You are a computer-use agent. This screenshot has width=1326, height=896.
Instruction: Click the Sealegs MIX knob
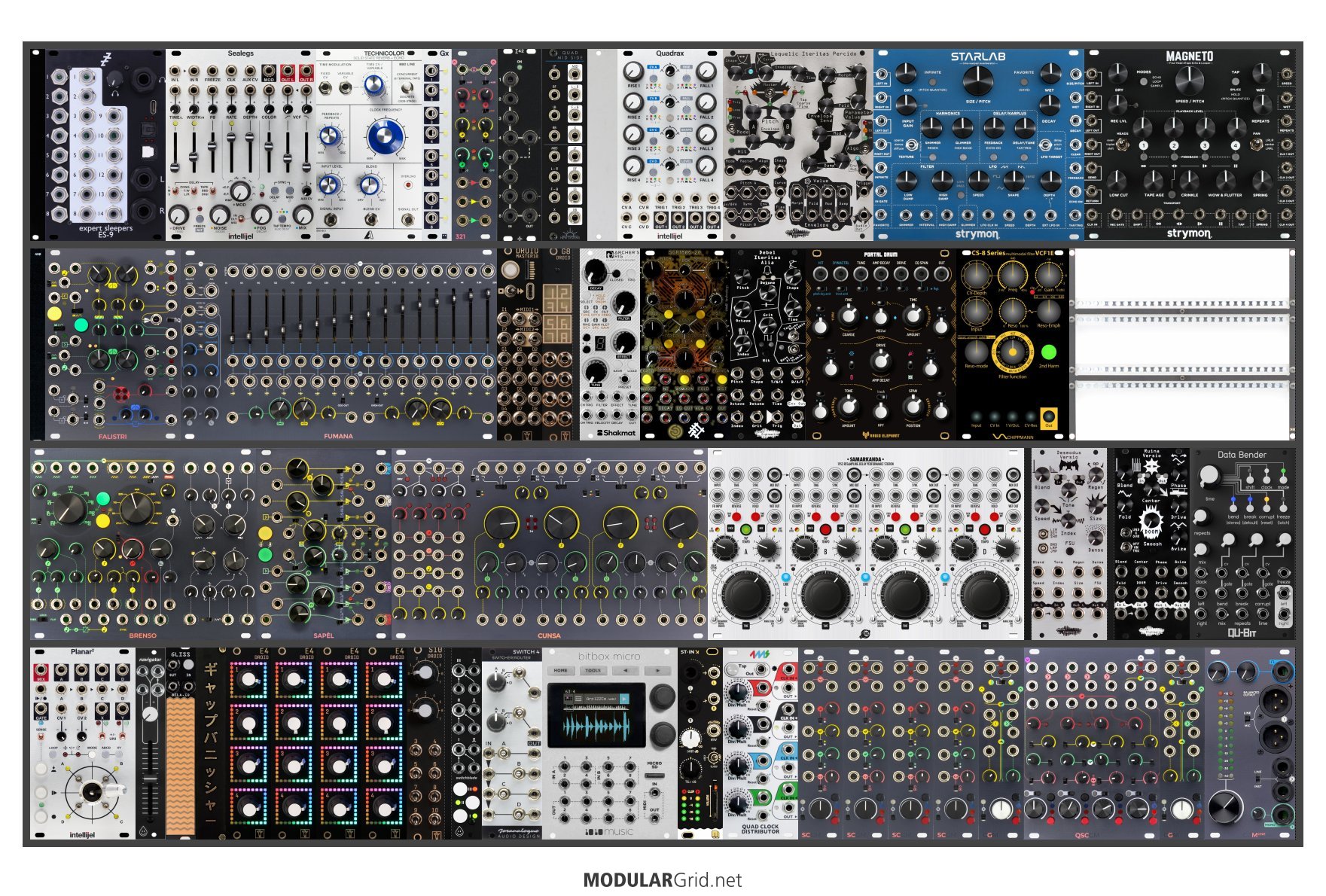303,215
